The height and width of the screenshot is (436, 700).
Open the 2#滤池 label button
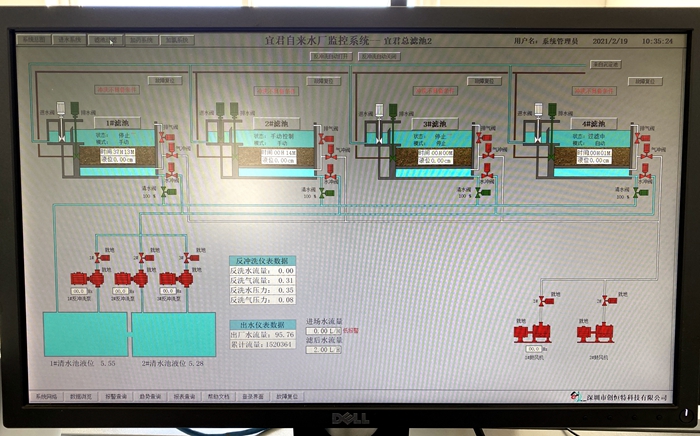[276, 123]
